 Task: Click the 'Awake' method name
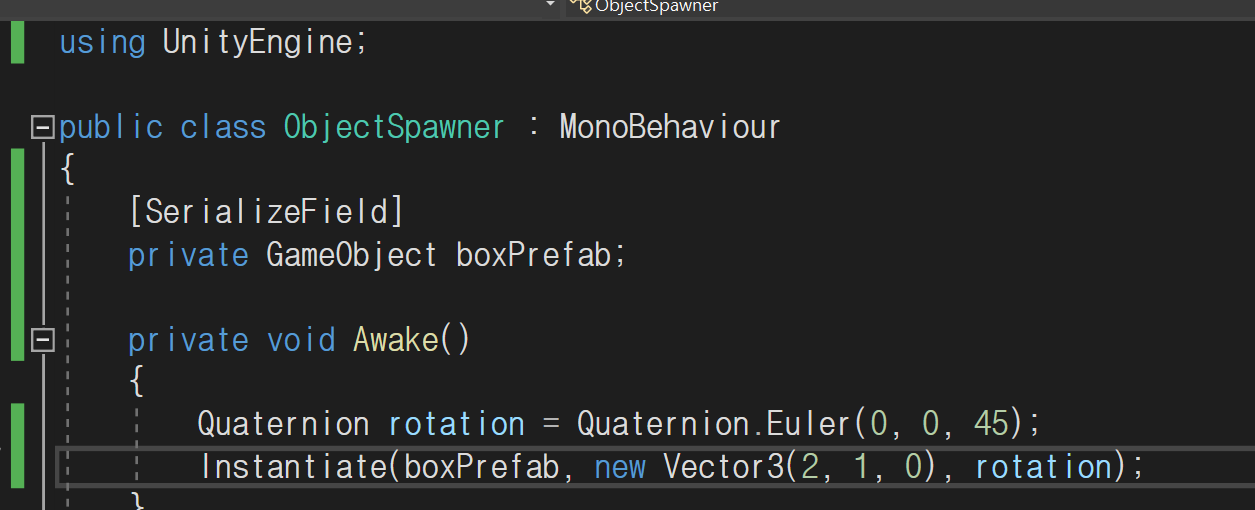pos(396,340)
